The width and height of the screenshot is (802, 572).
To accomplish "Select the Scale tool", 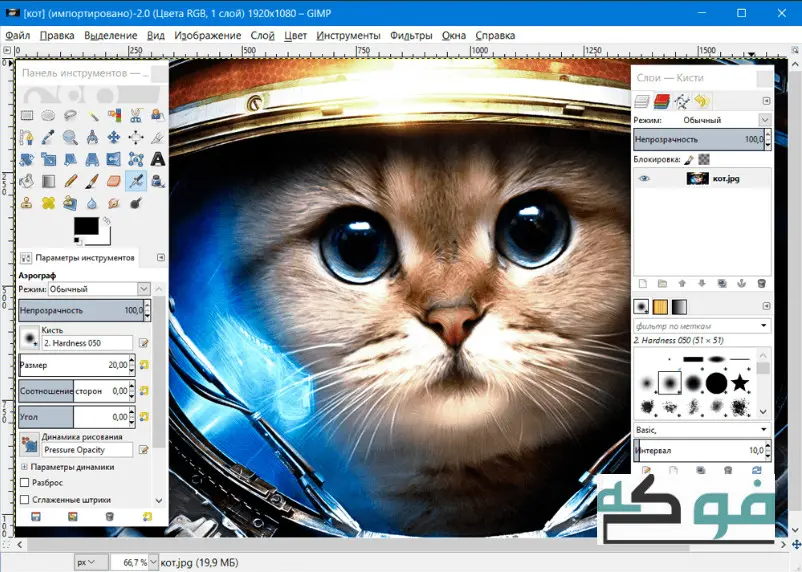I will (49, 159).
